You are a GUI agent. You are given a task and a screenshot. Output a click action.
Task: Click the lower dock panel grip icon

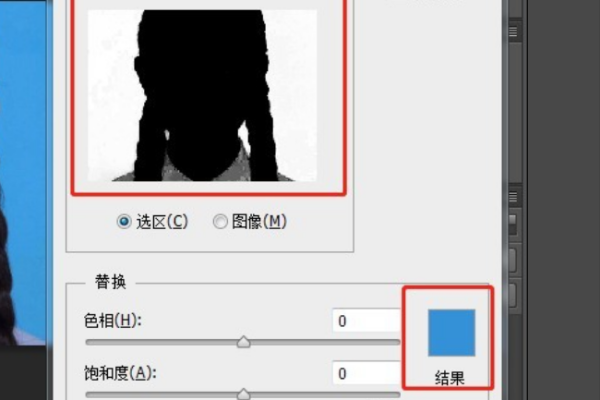pos(513,197)
